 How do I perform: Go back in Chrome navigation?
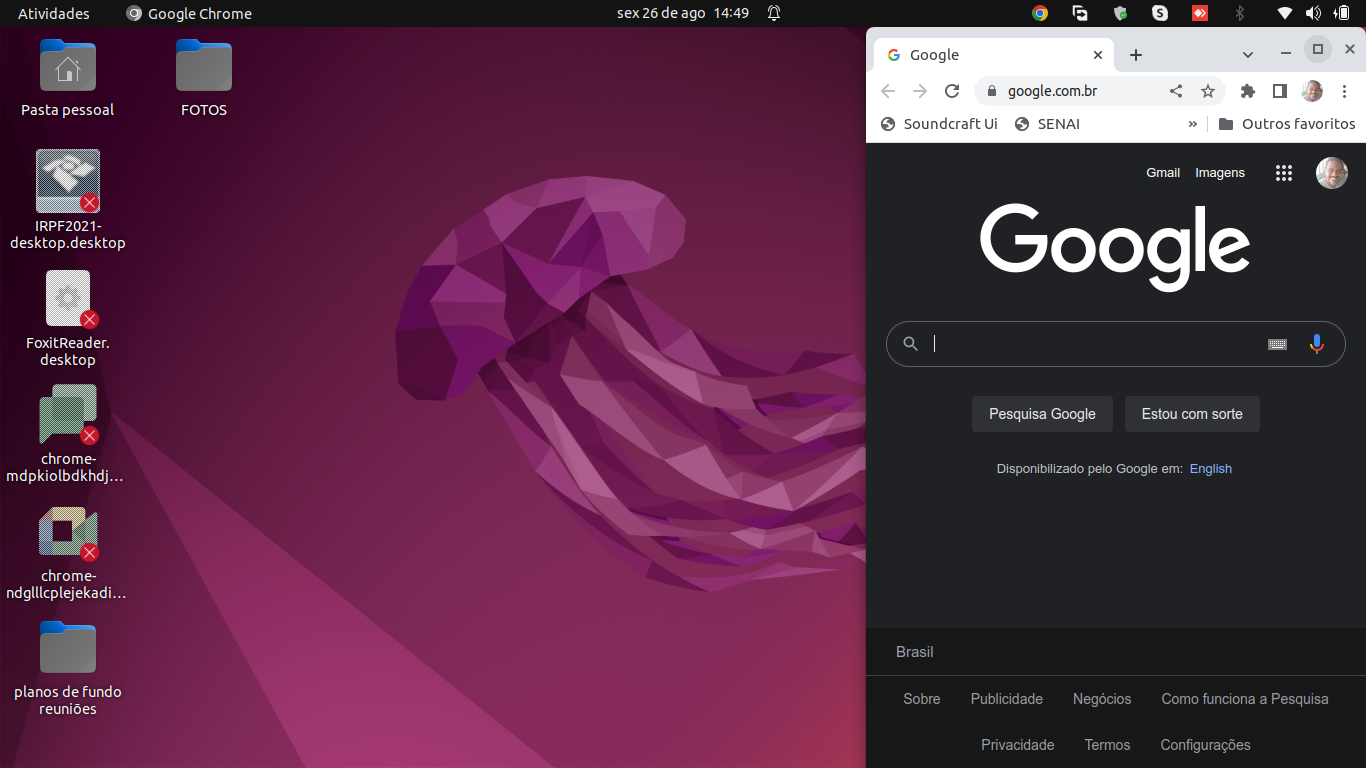888,91
